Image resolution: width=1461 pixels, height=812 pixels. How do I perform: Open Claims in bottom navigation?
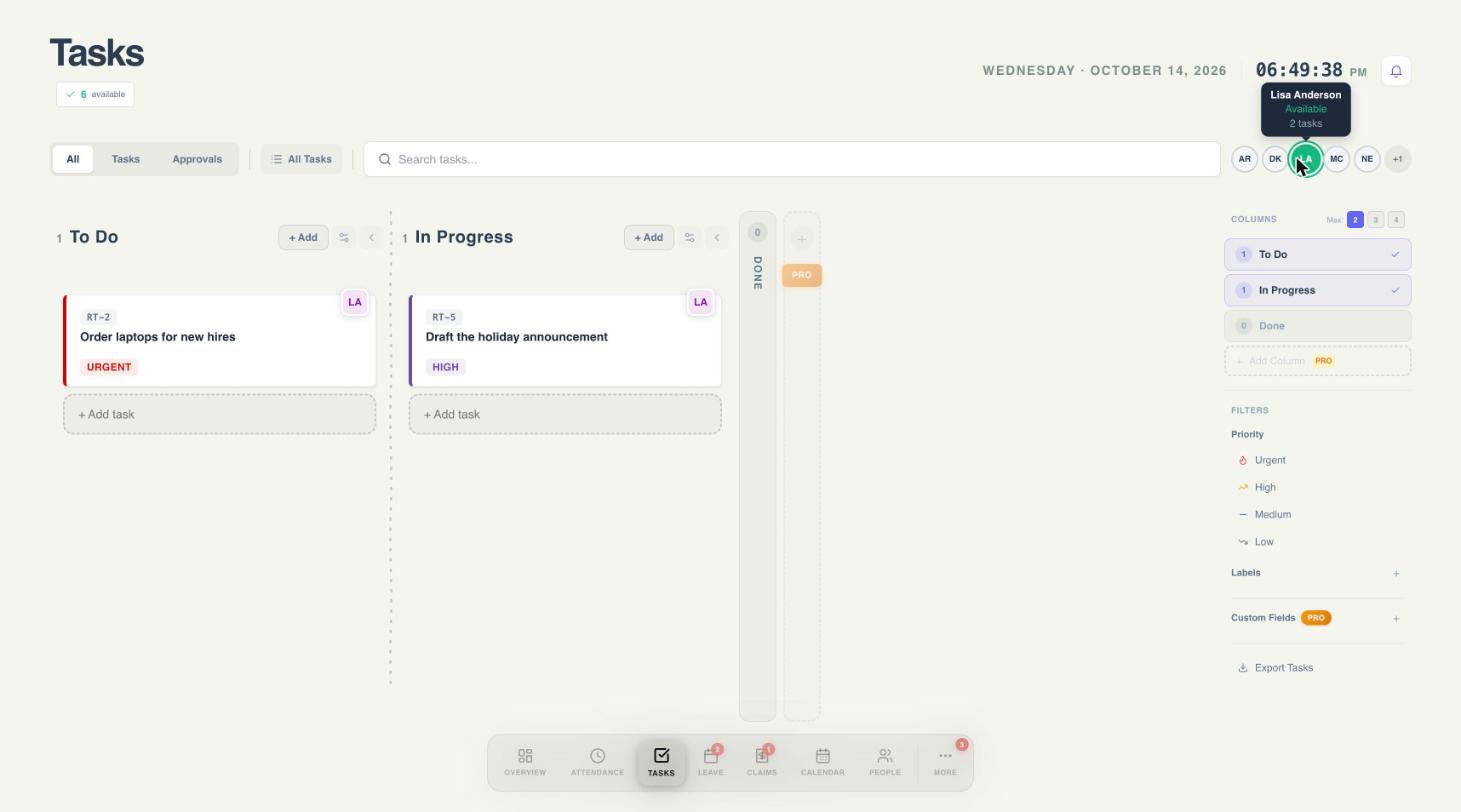click(762, 762)
